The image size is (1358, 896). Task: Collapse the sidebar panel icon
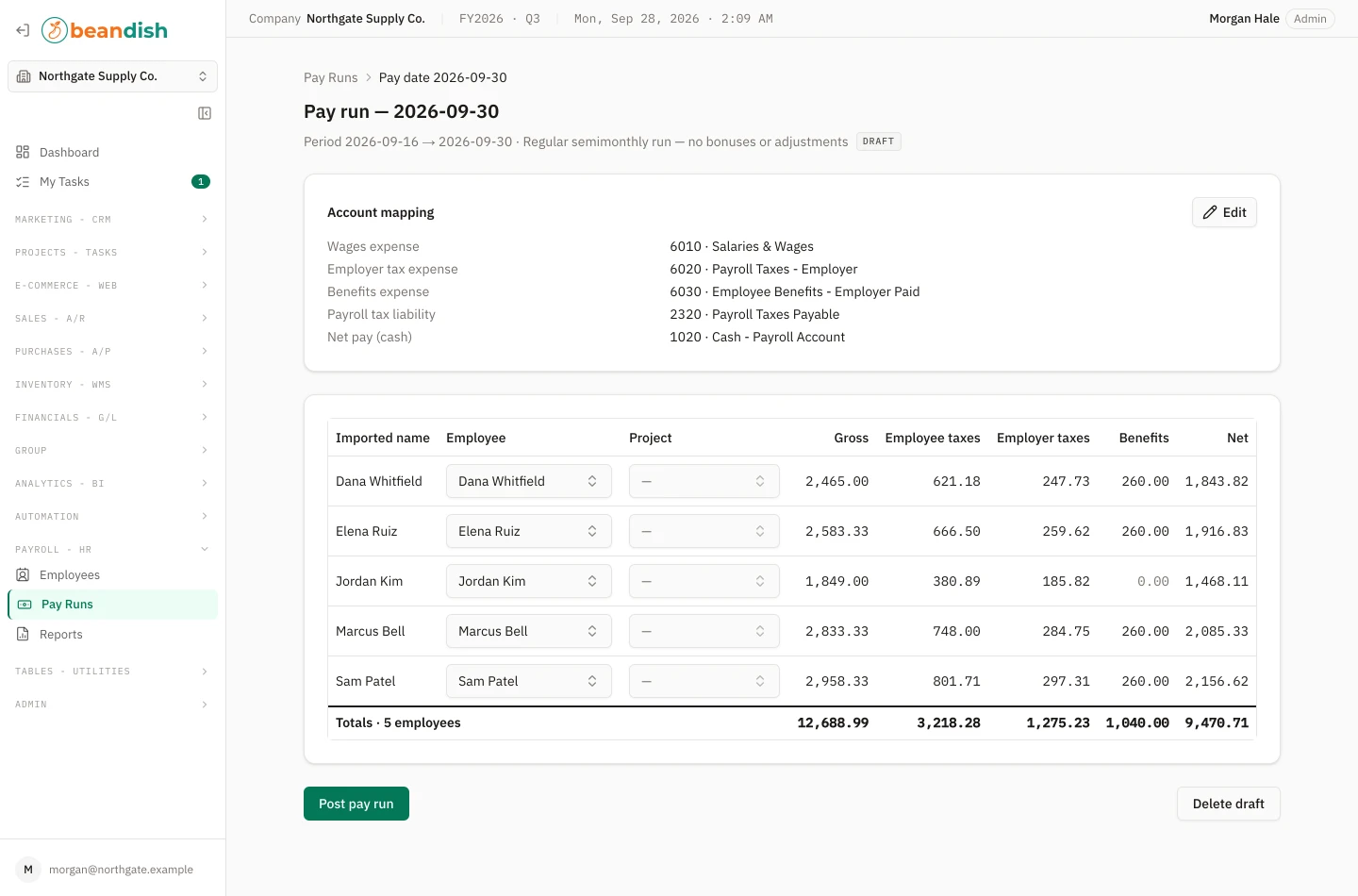pyautogui.click(x=205, y=113)
